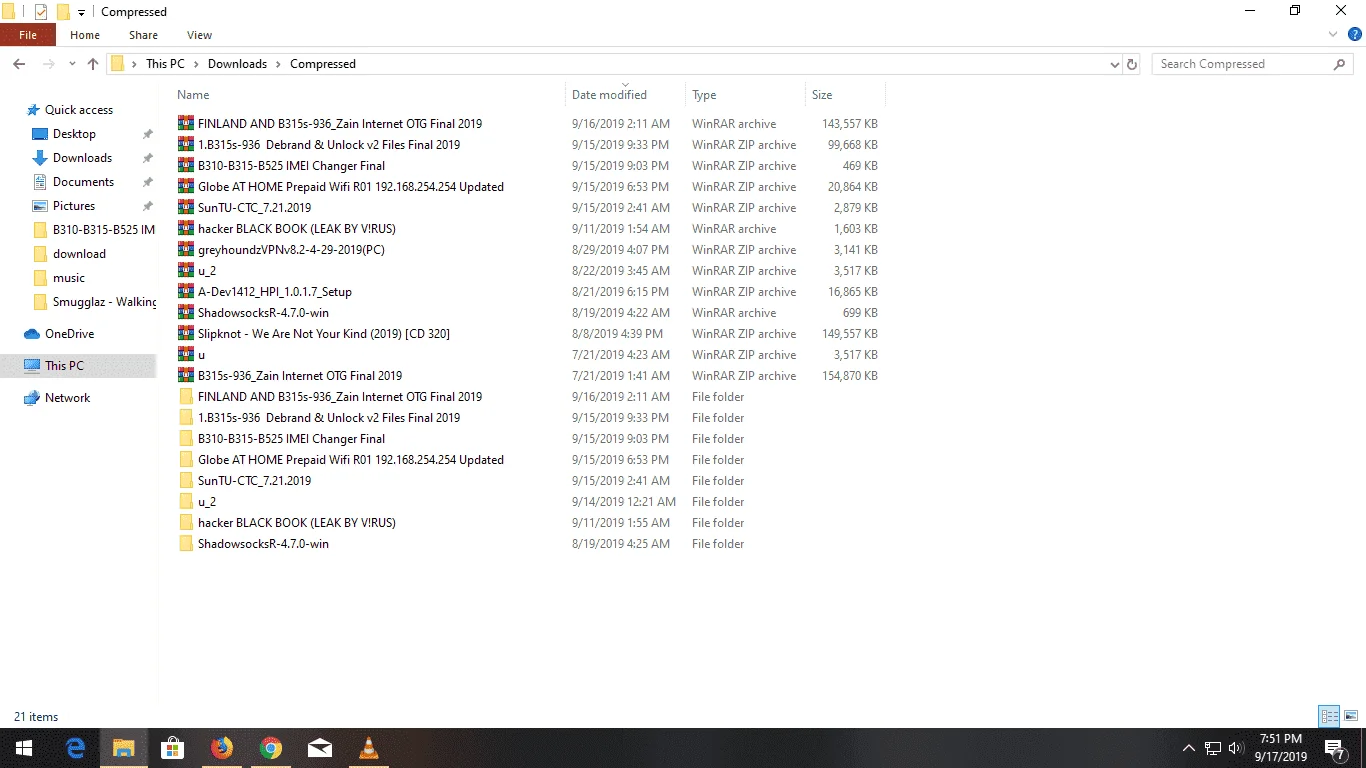The image size is (1366, 768).
Task: Click the New folder icon in the title bar
Action: tap(63, 12)
